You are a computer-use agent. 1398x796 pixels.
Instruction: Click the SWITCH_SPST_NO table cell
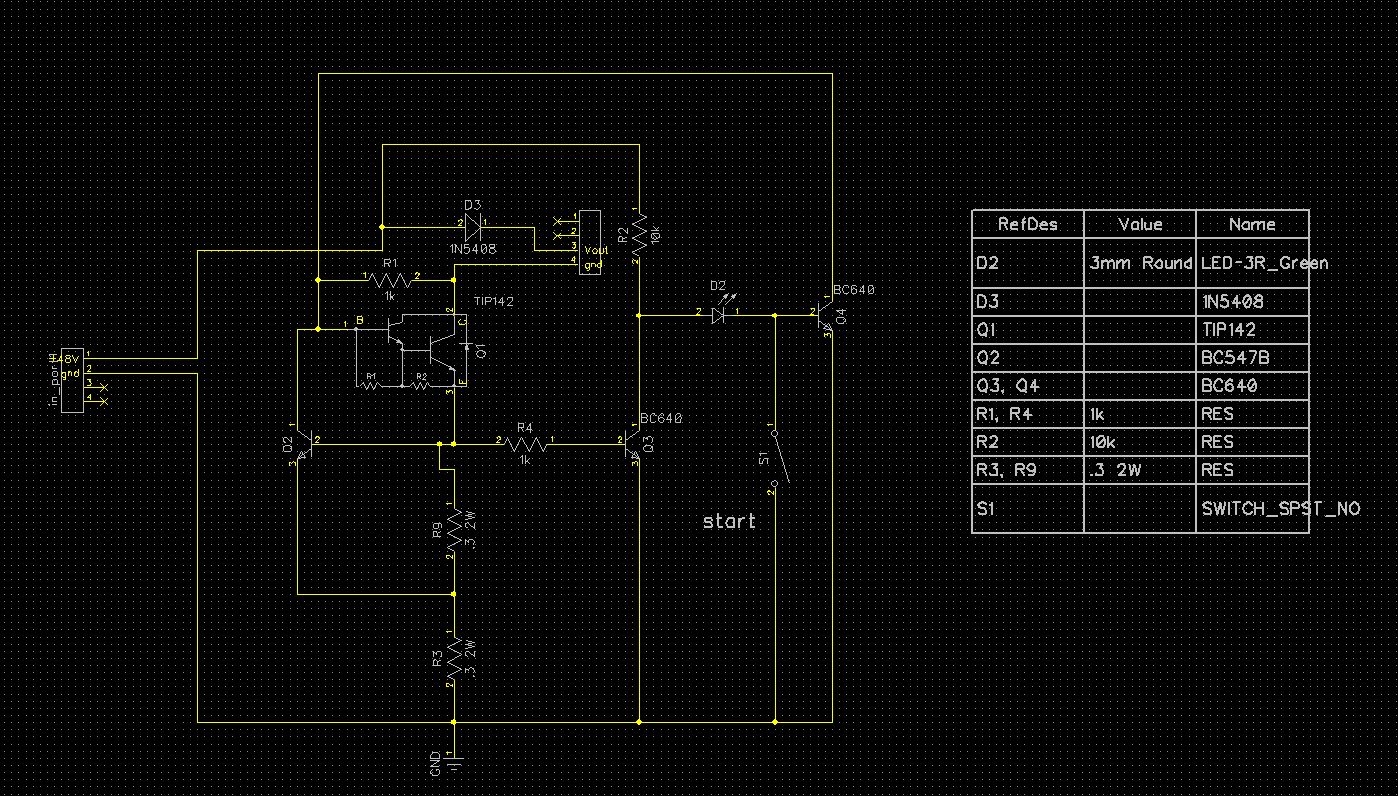pyautogui.click(x=1252, y=508)
